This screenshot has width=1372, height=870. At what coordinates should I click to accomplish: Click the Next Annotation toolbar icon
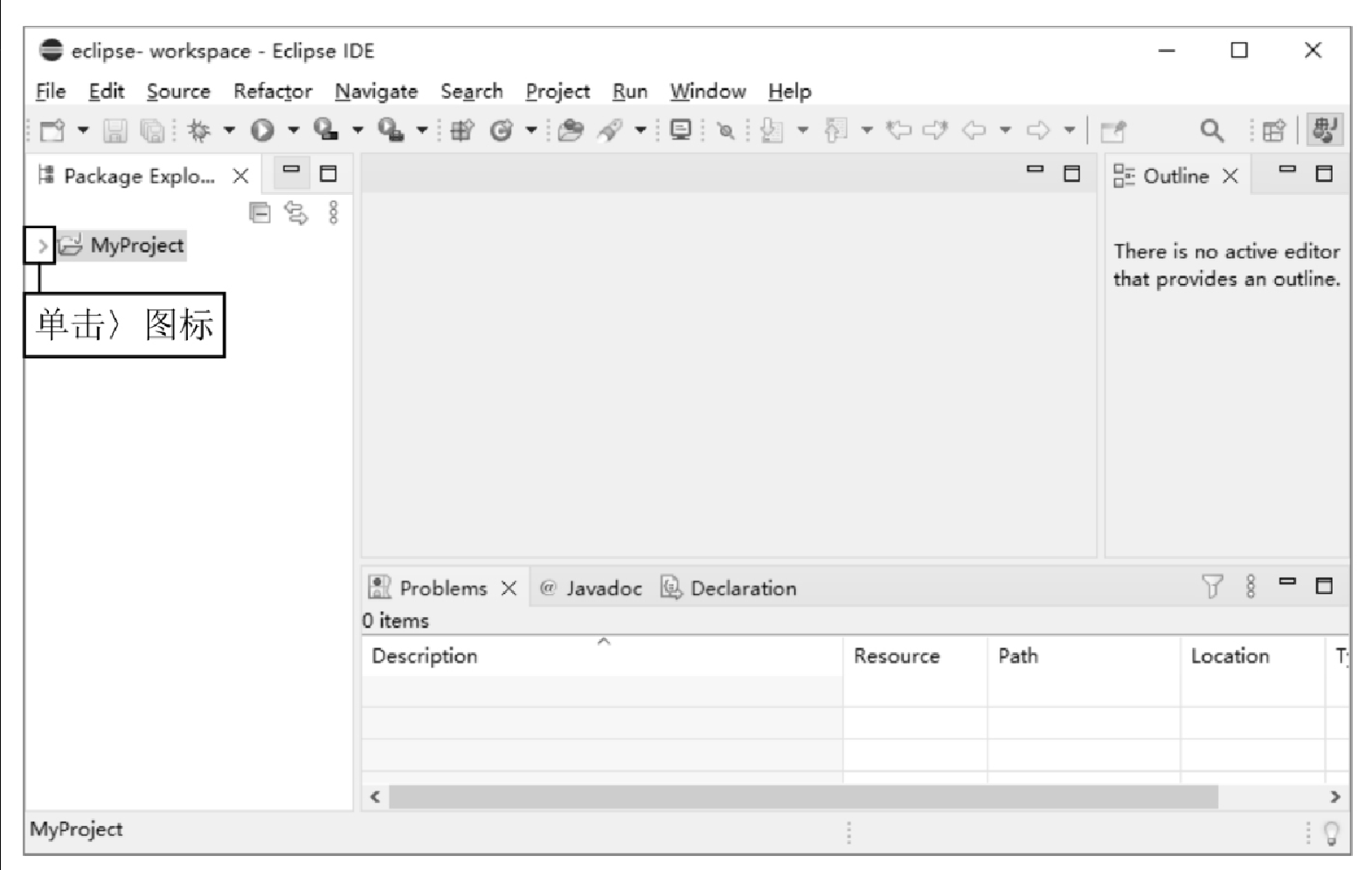772,130
